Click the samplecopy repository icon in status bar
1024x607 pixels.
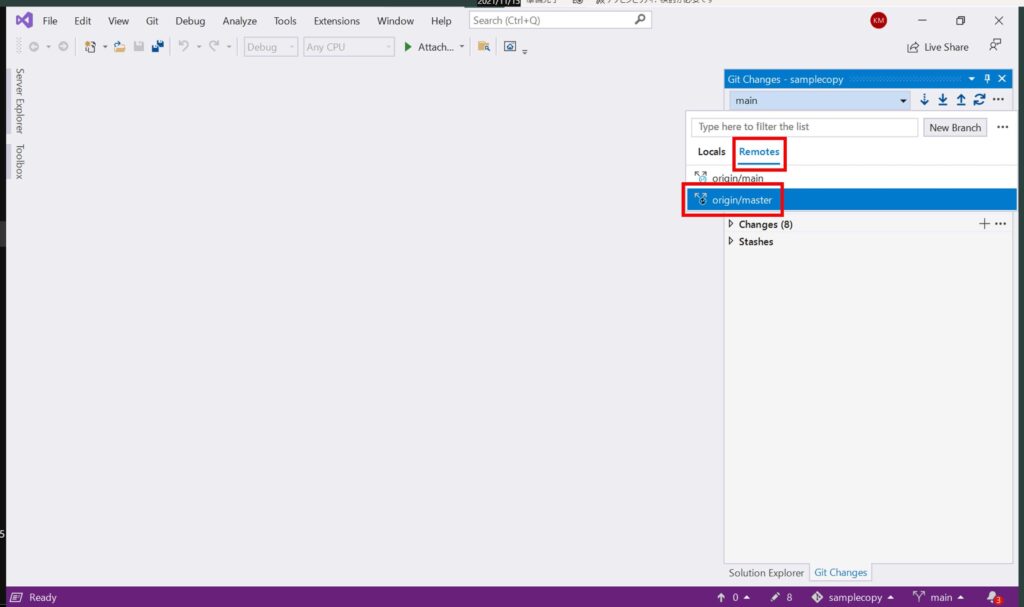817,597
